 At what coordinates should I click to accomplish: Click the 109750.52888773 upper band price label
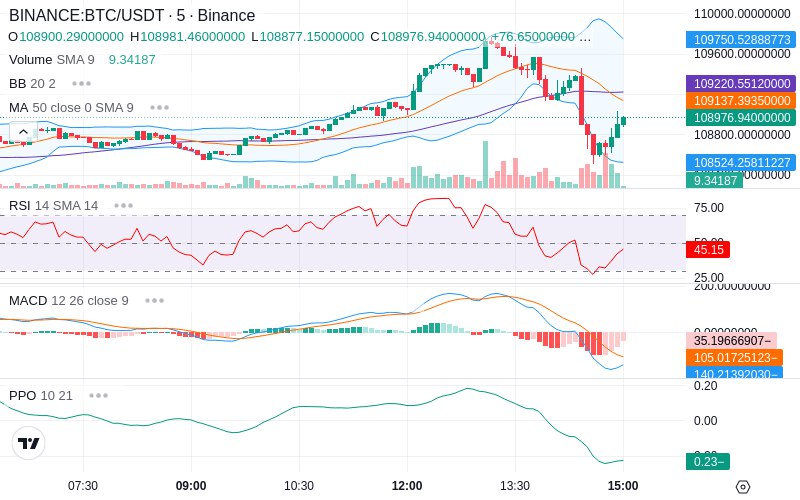[741, 39]
